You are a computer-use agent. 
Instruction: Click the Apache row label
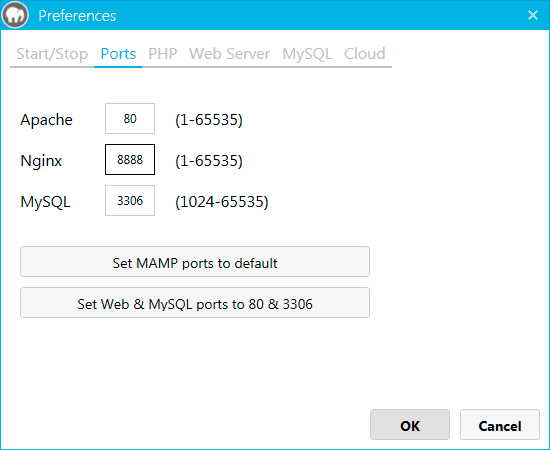pos(46,120)
